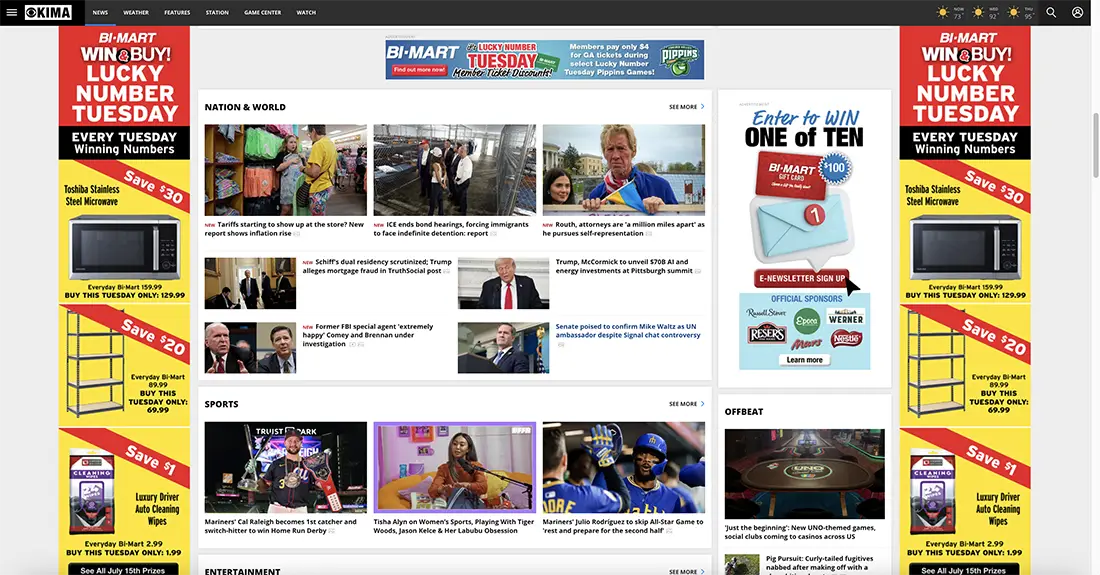Open the News menu item
Screen dimensions: 1100x575
tap(100, 13)
